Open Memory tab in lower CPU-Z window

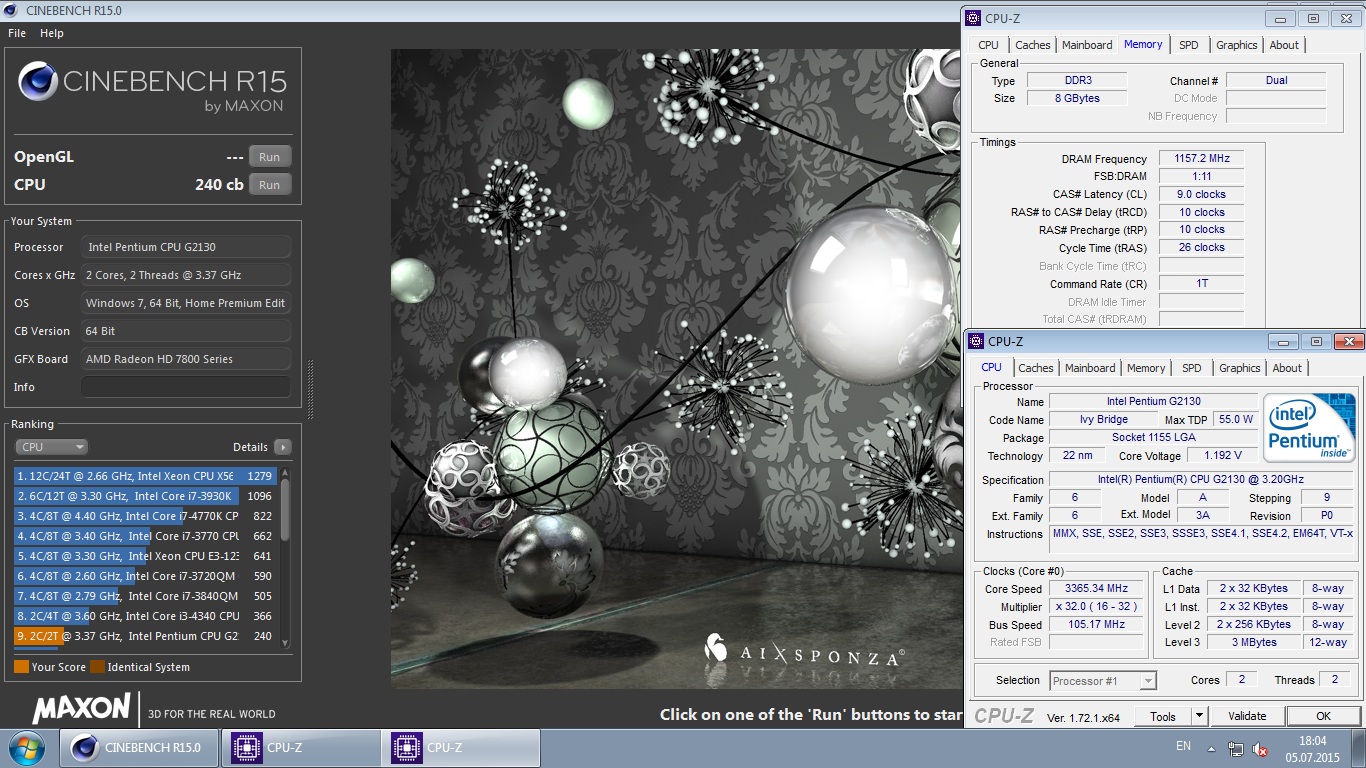1146,368
